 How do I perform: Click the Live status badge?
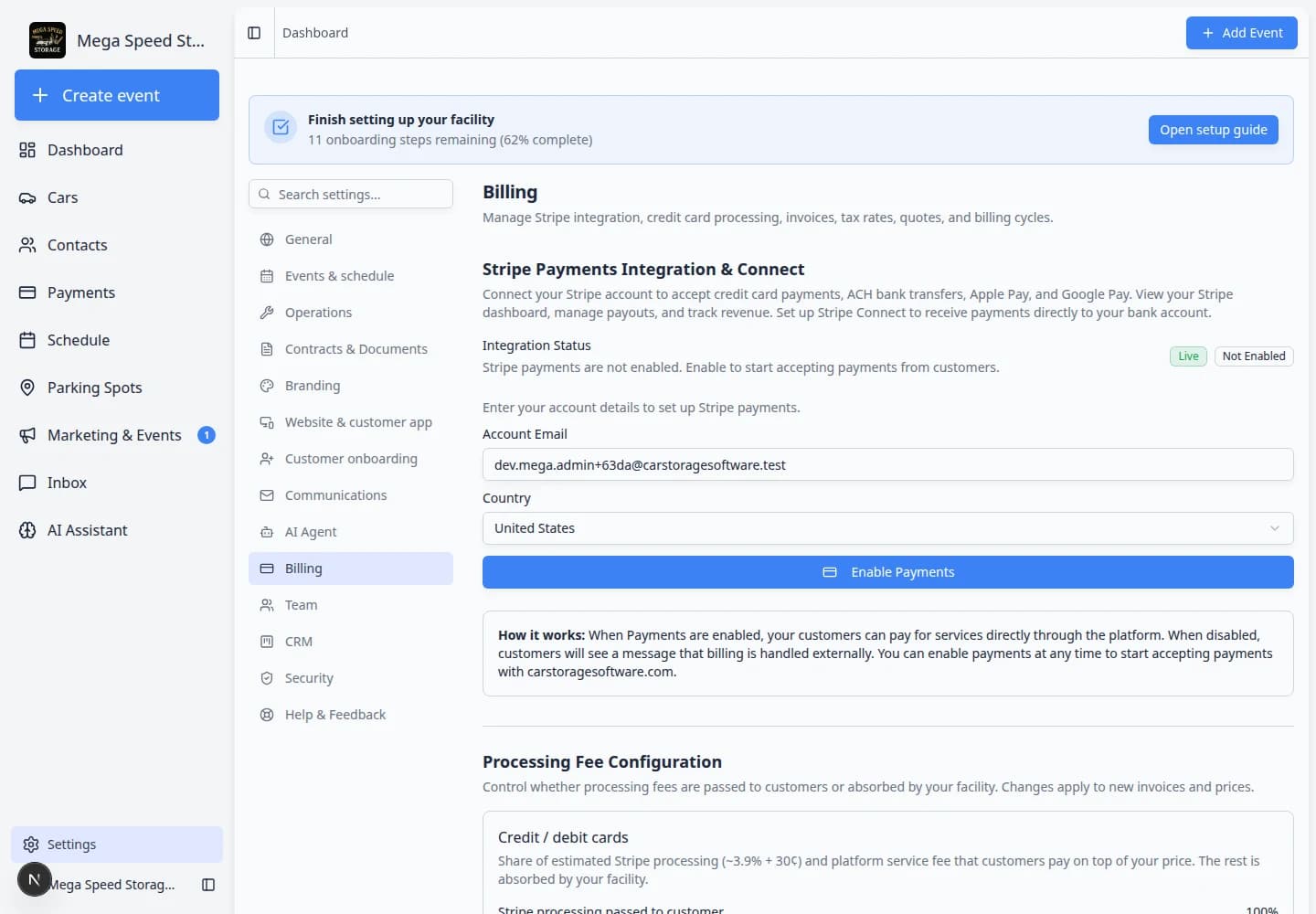pos(1188,356)
